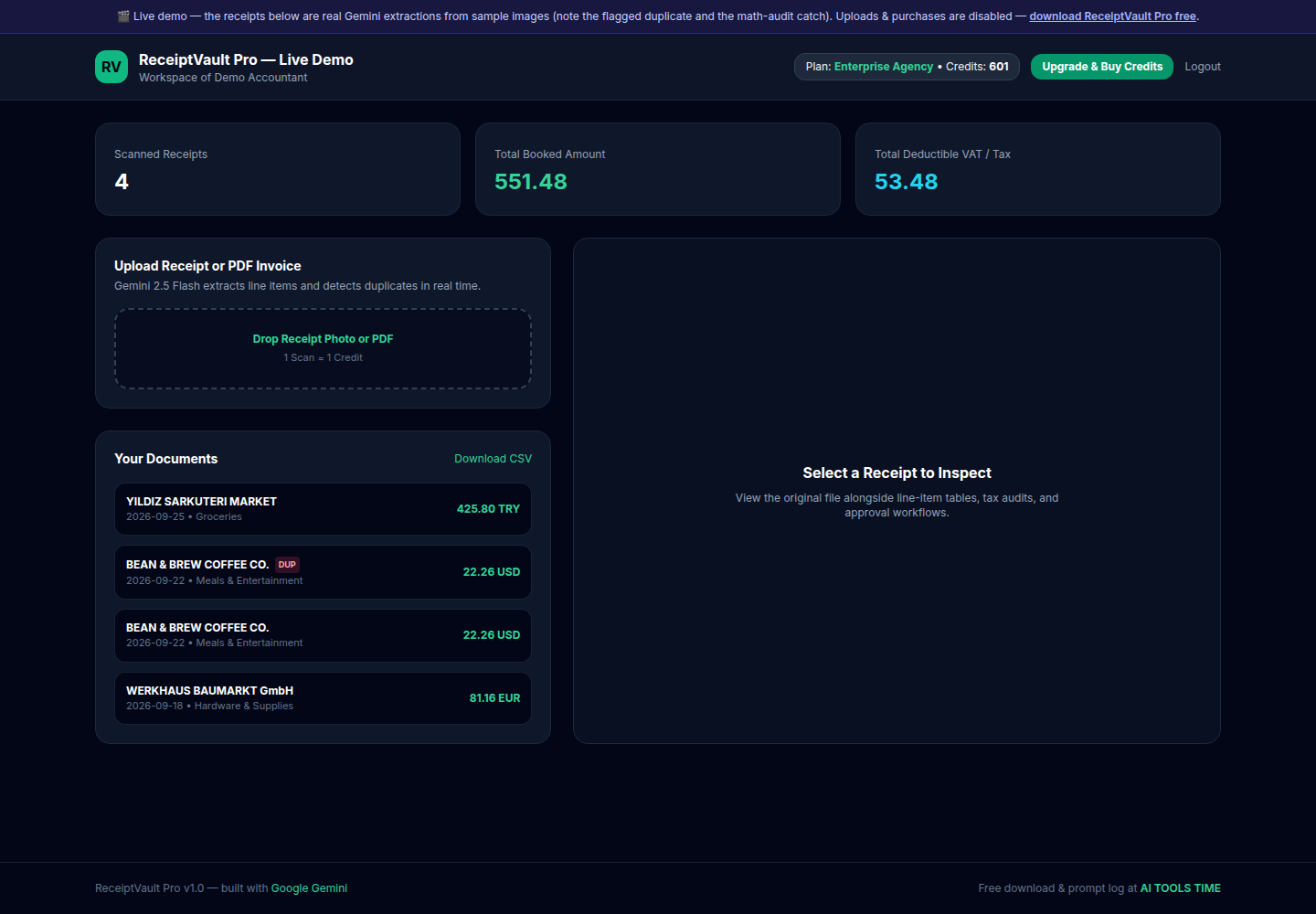Click Total Booked Amount value 551.48
Image resolution: width=1316 pixels, height=914 pixels.
531,182
